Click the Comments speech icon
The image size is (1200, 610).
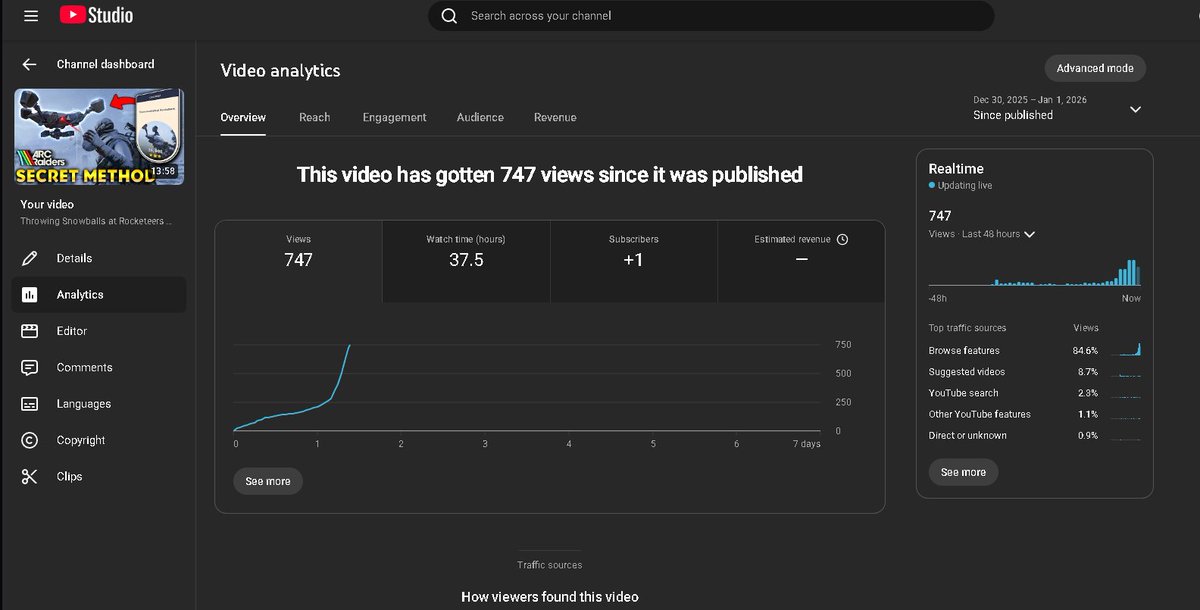(29, 367)
